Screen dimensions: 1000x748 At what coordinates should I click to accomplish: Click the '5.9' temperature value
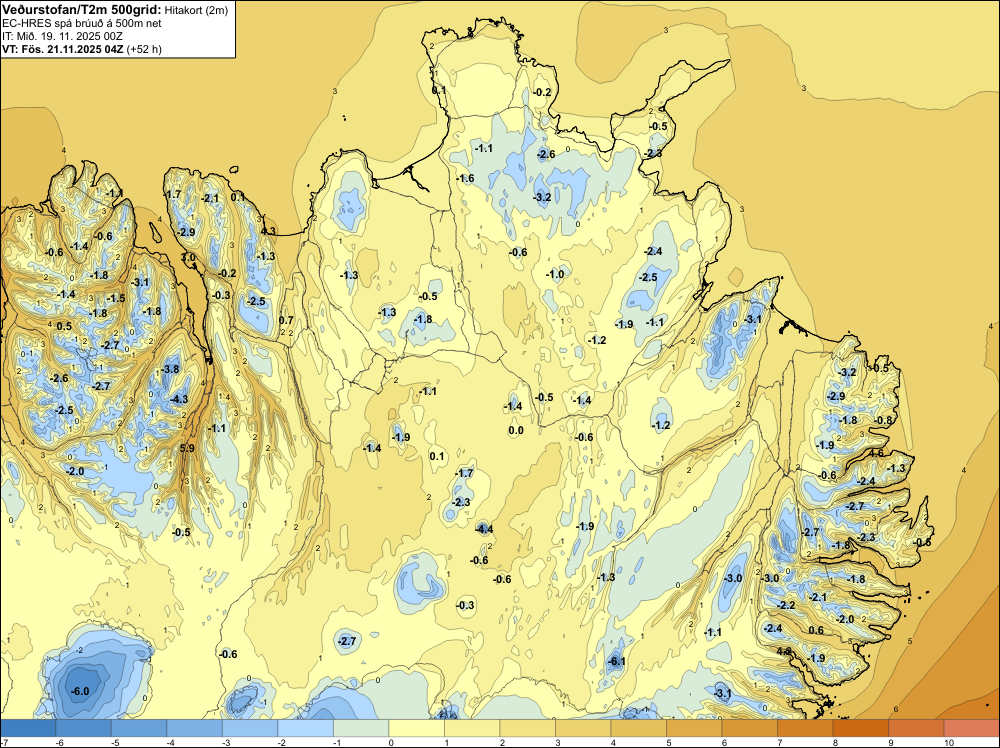(x=187, y=448)
